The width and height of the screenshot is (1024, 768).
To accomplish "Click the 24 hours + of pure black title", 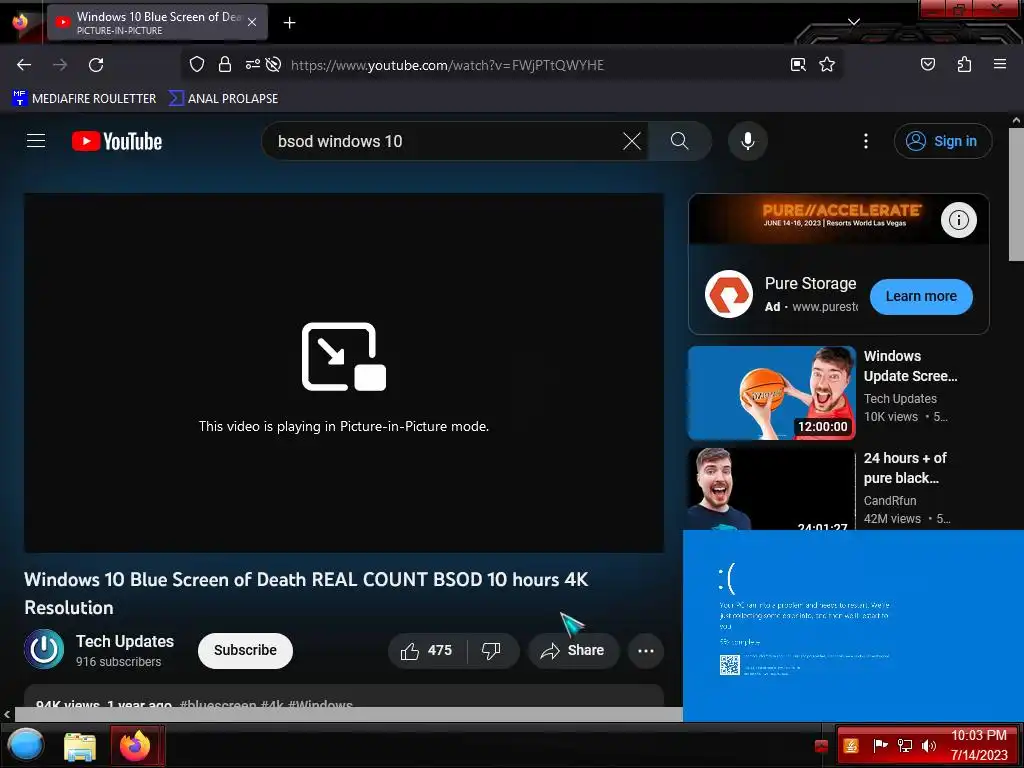I will [905, 468].
